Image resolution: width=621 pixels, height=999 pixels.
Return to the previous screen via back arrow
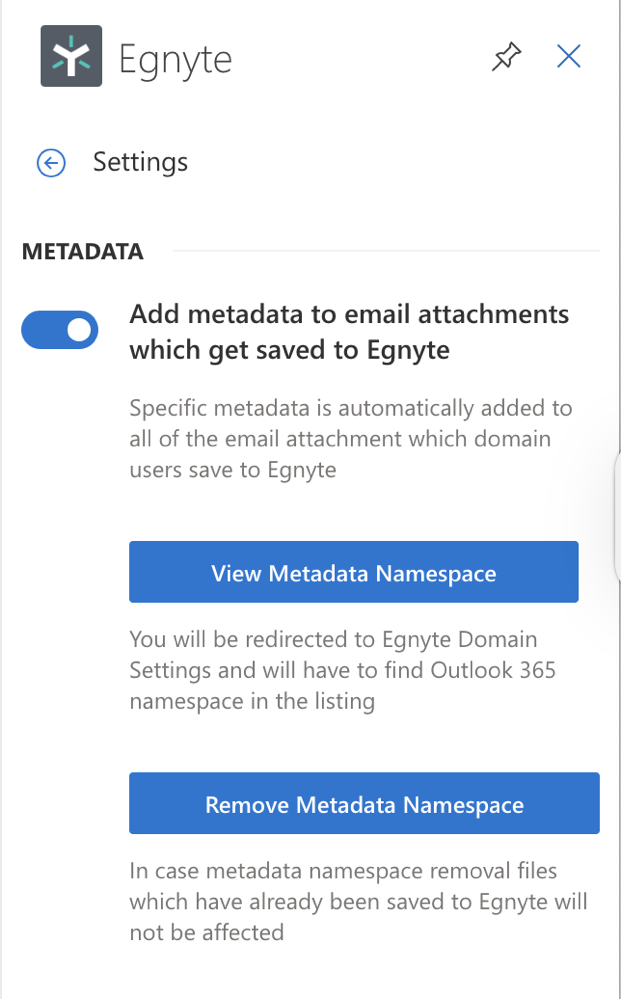tap(50, 162)
